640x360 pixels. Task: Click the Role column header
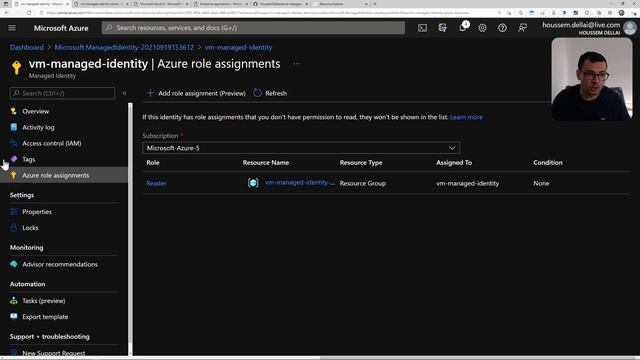pyautogui.click(x=153, y=162)
